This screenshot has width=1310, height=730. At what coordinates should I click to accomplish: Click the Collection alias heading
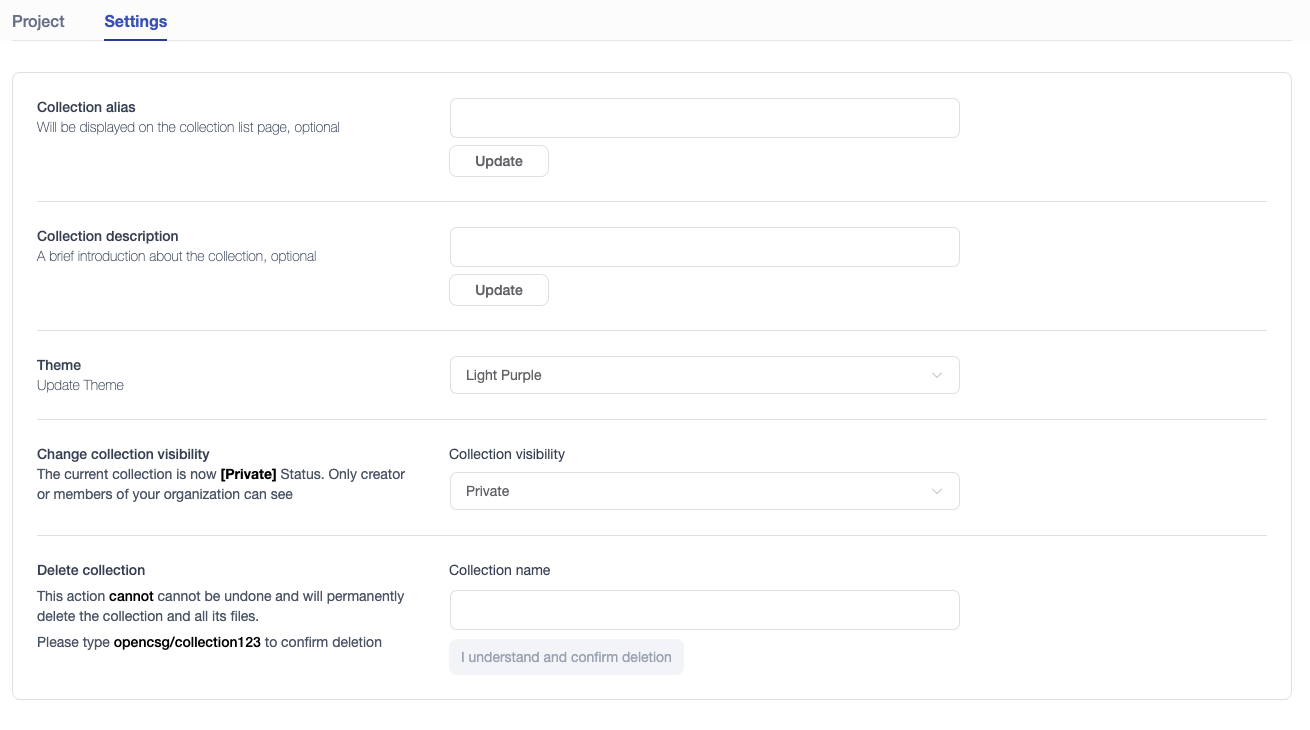pos(86,107)
